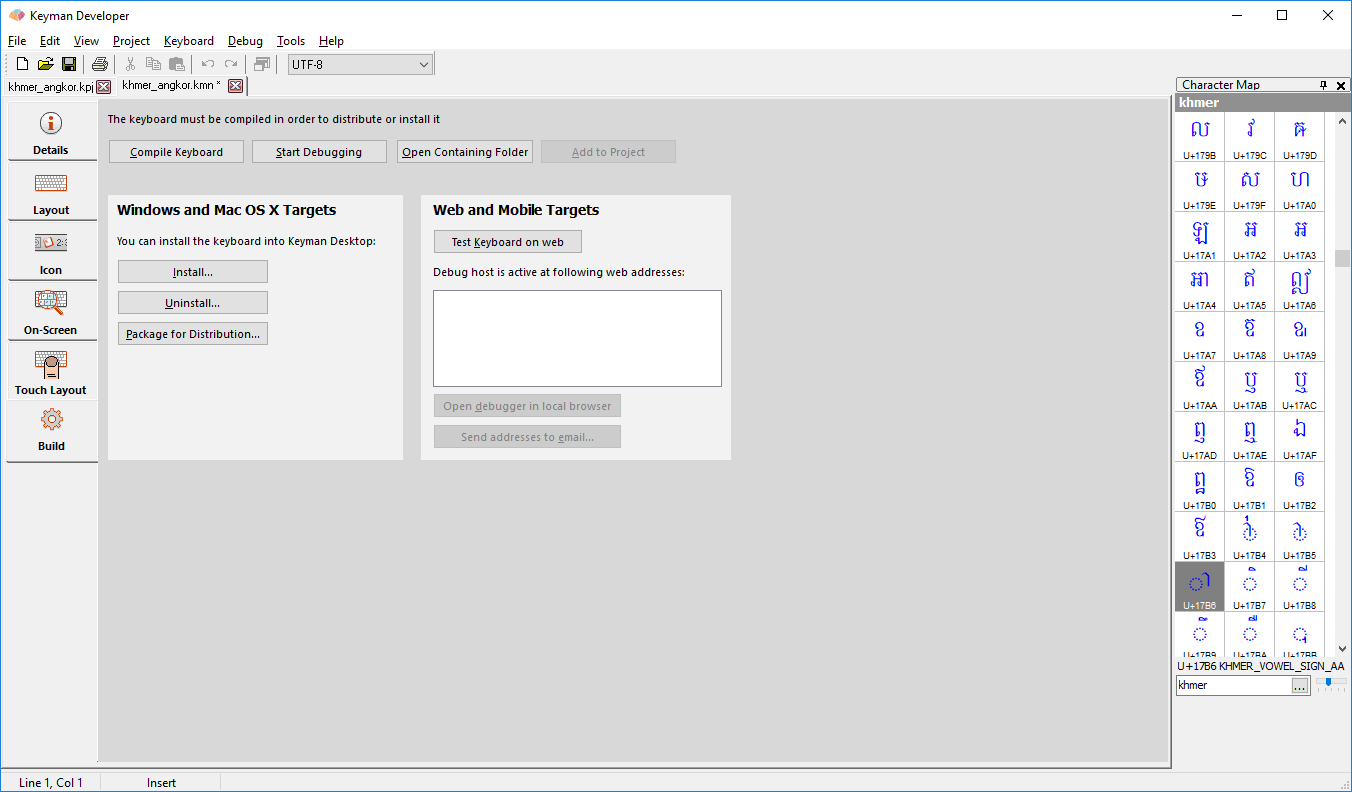Click the Save file toolbar icon
Image resolution: width=1352 pixels, height=792 pixels.
(69, 64)
